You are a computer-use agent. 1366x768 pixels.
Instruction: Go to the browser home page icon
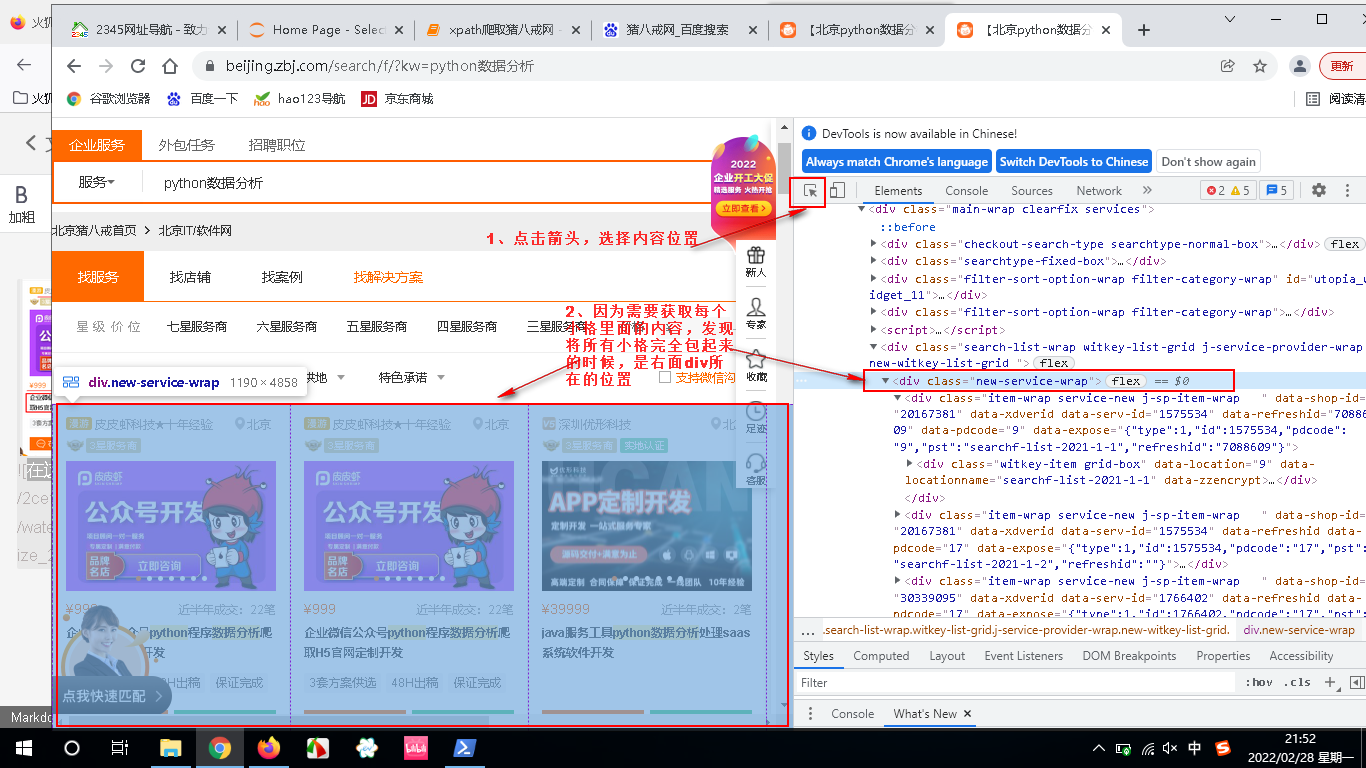[172, 66]
